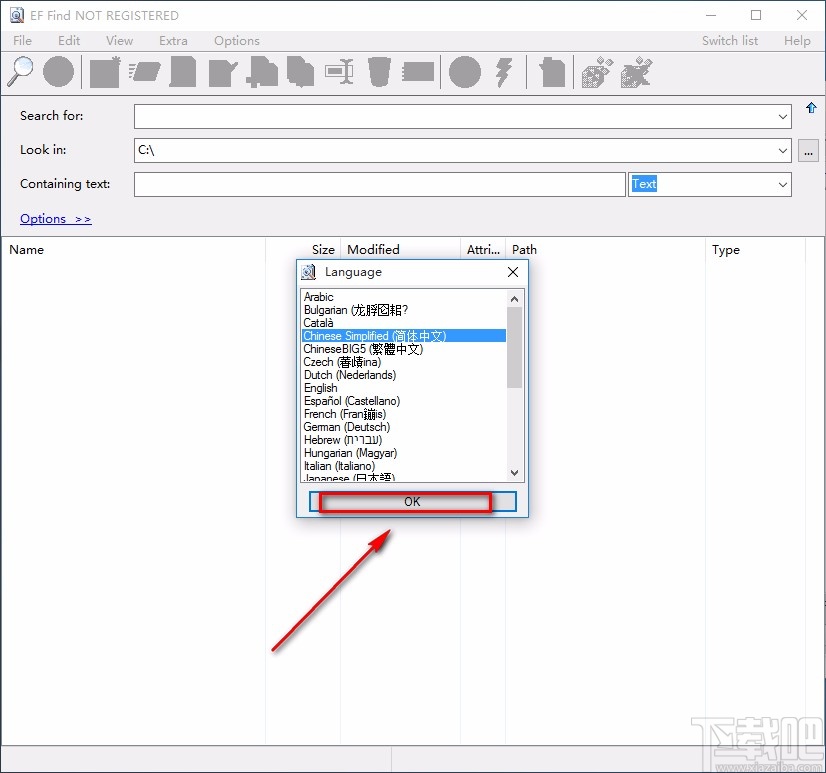Screen dimensions: 826x773
Task: Select English in the language list
Action: (321, 388)
